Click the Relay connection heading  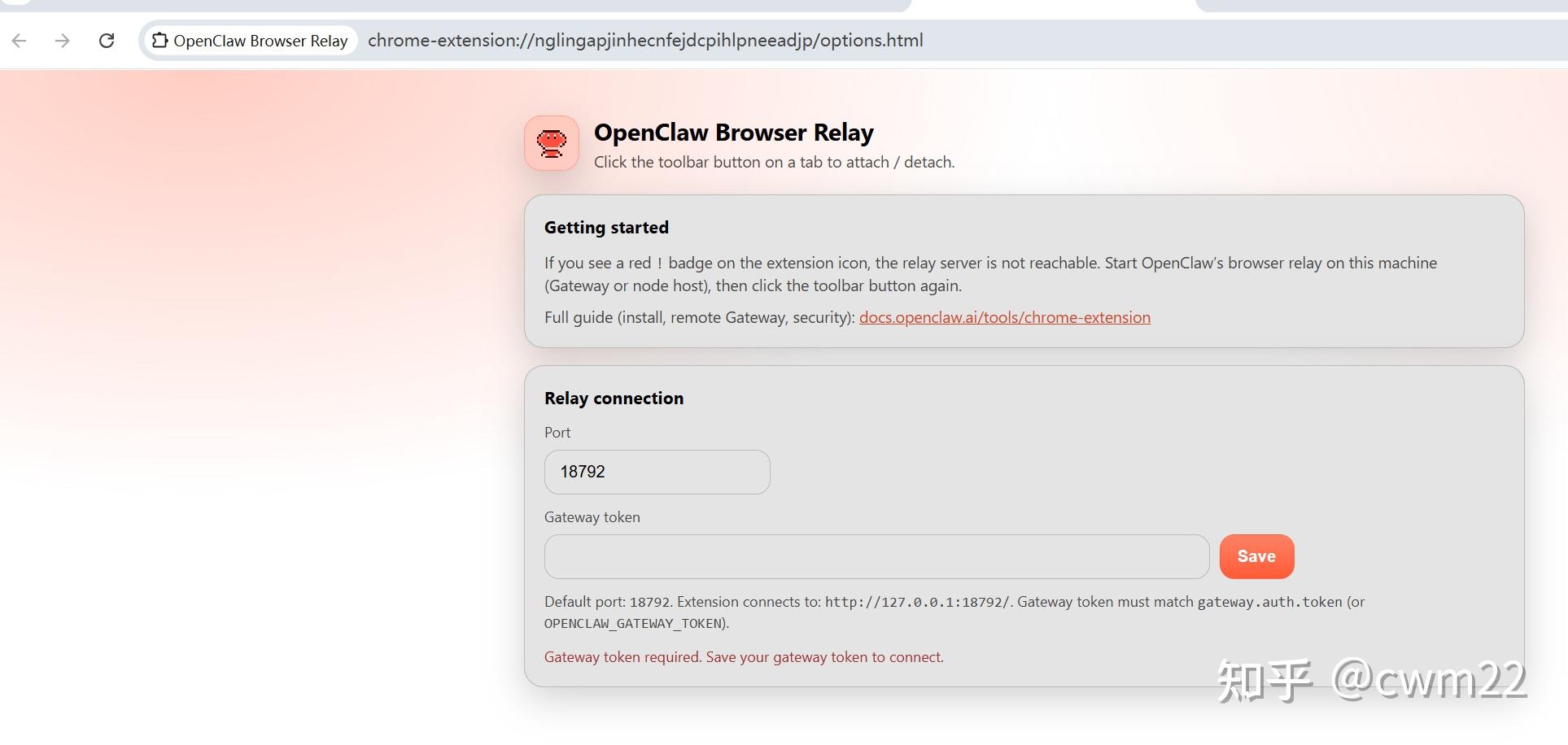tap(614, 399)
